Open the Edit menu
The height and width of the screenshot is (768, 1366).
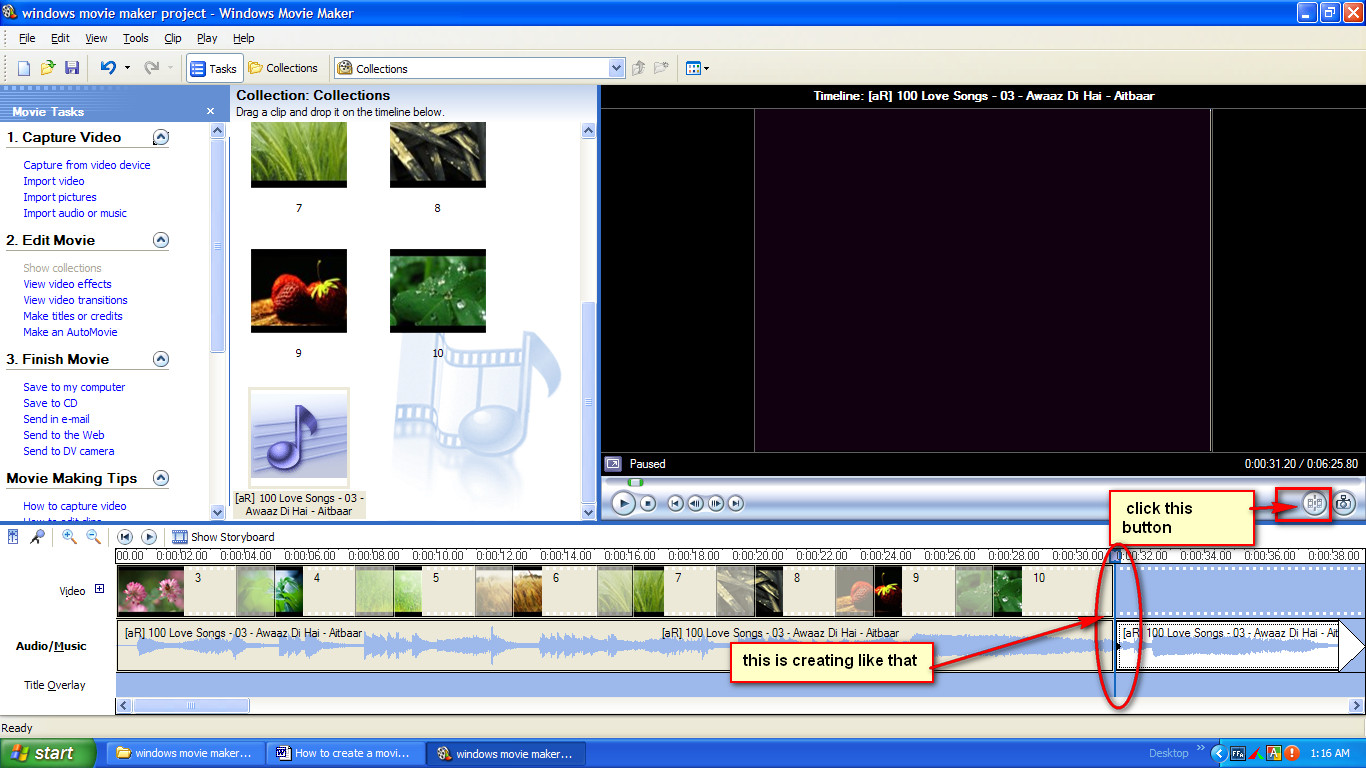(60, 38)
